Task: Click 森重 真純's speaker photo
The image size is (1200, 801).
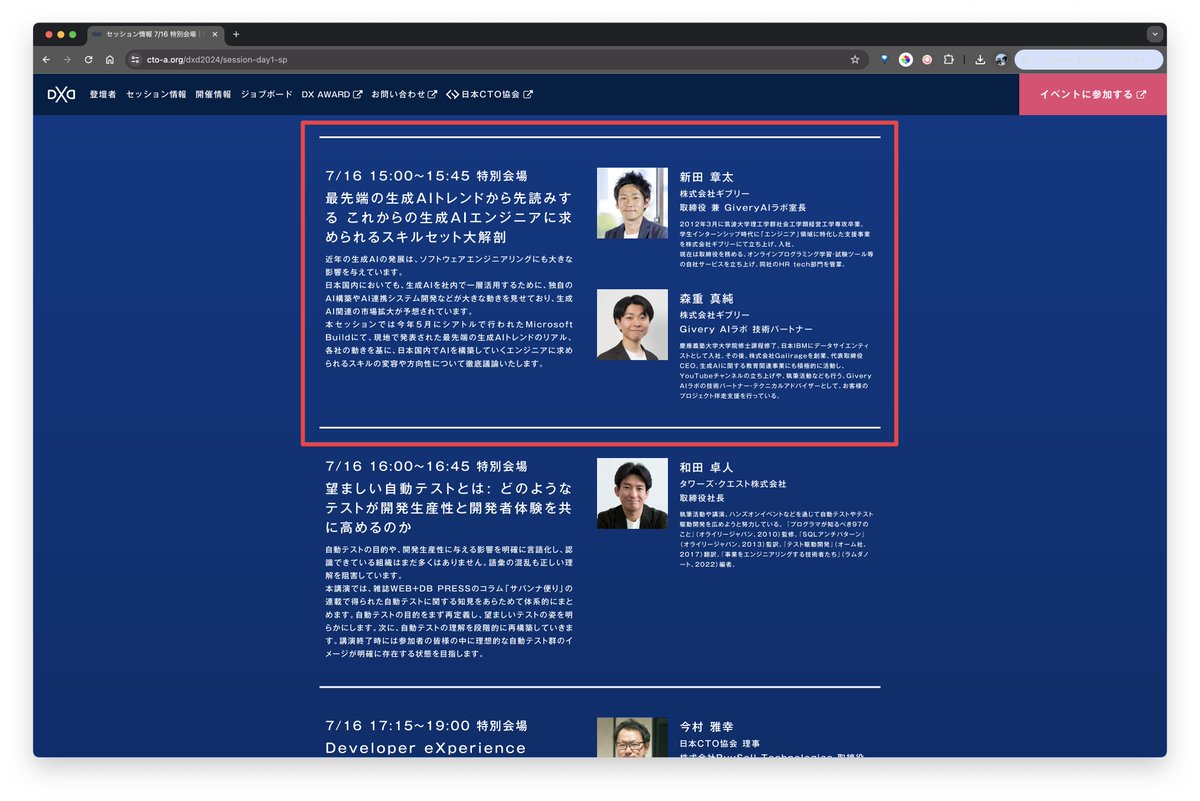Action: 632,325
